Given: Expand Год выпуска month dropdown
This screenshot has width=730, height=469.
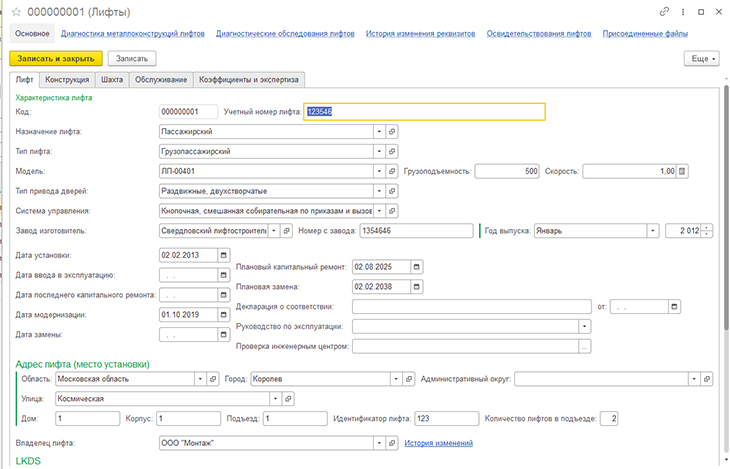Looking at the screenshot, I should coord(653,231).
